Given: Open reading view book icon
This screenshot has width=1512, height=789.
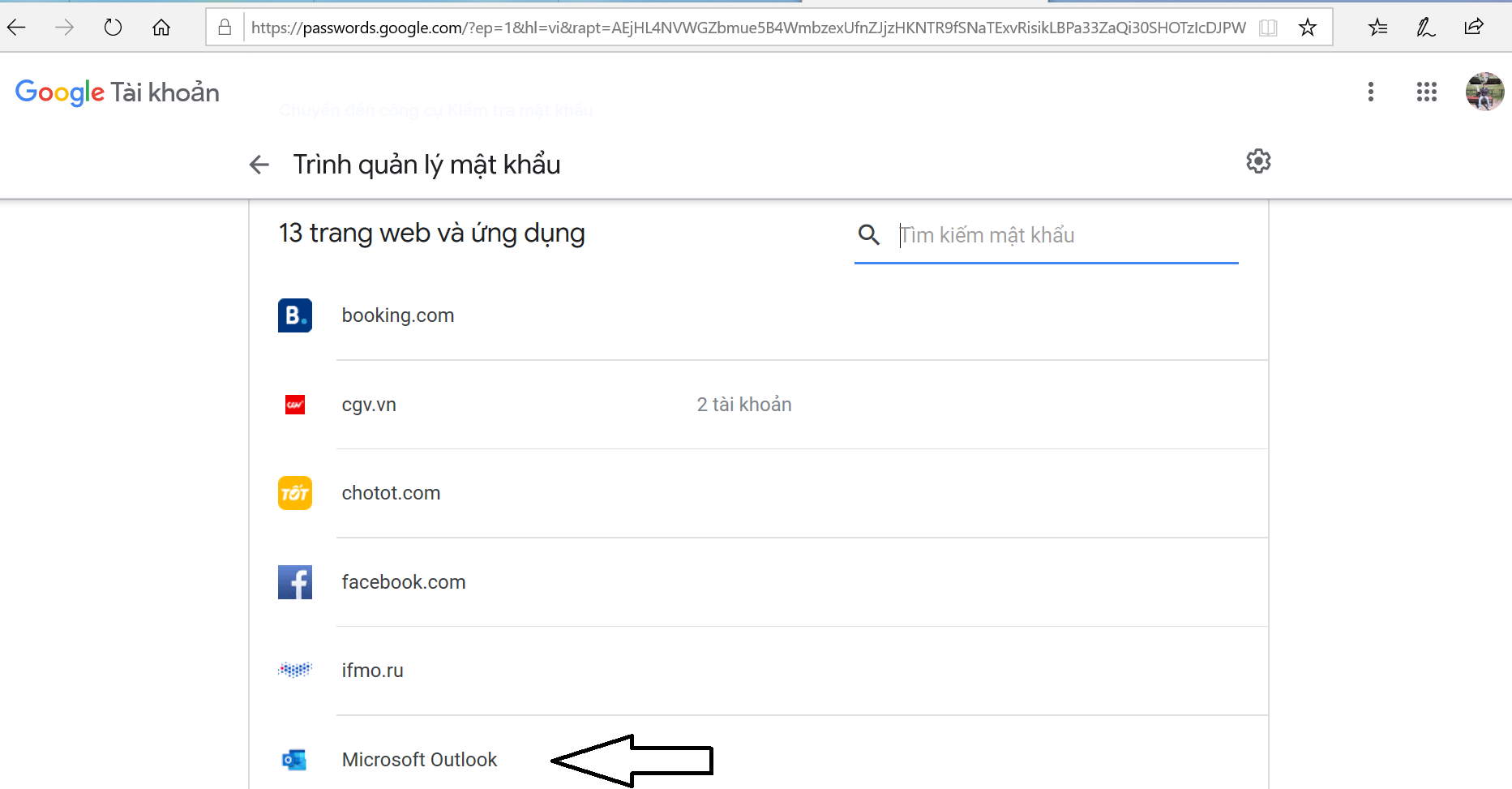Looking at the screenshot, I should coord(1268,28).
